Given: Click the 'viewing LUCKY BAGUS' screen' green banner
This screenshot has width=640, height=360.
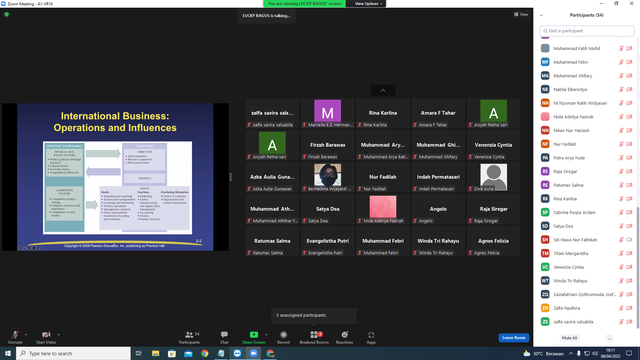Looking at the screenshot, I should (304, 4).
